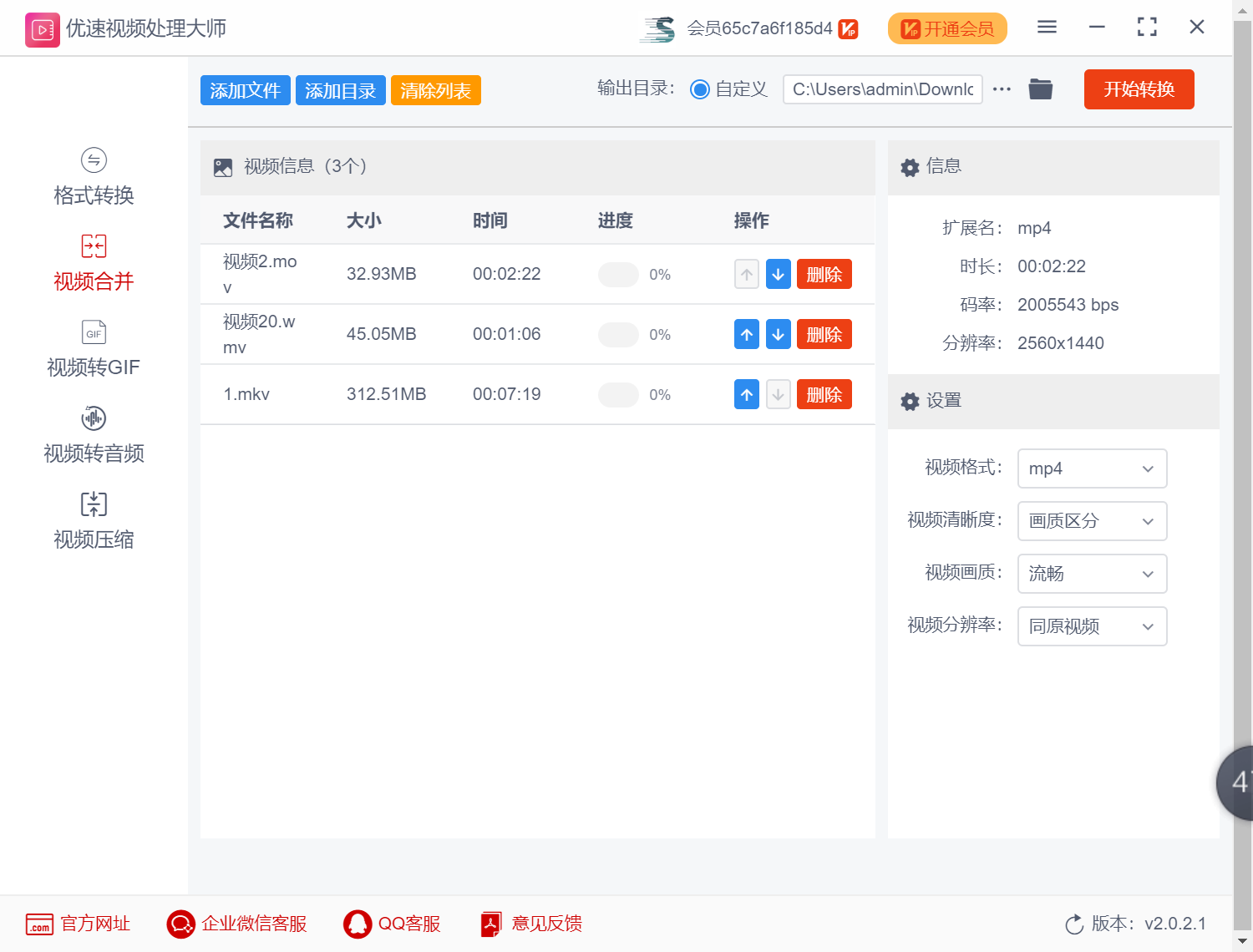Open 企业微信客服 link
The width and height of the screenshot is (1253, 952).
click(x=236, y=924)
